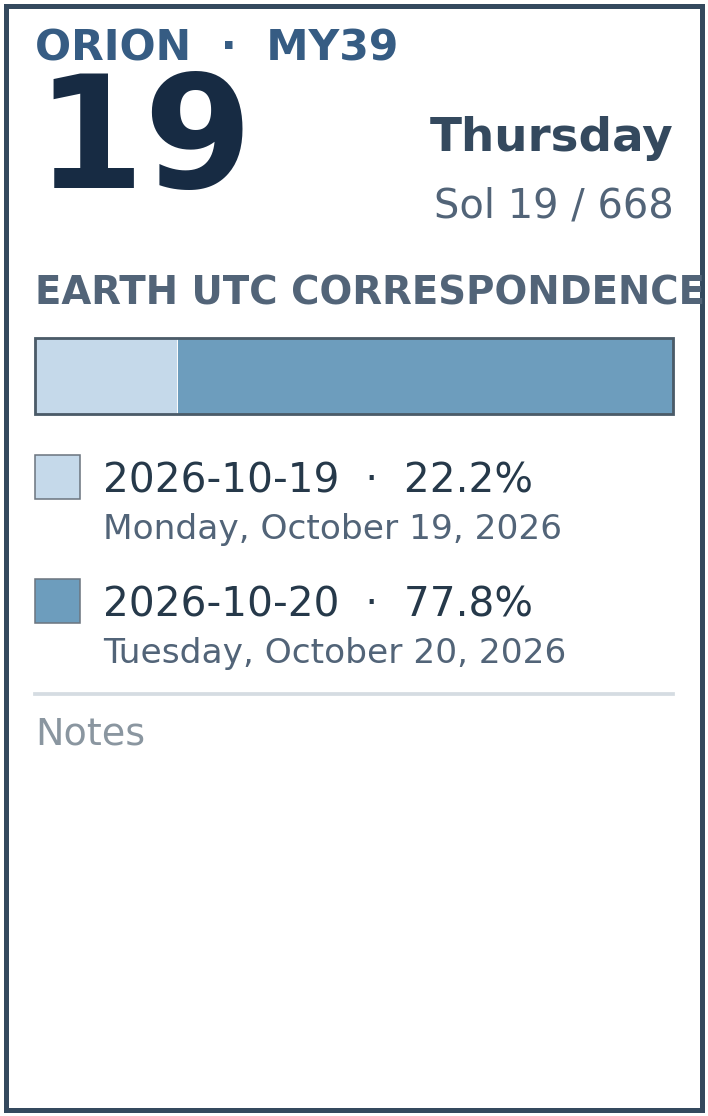
Task: Click the ORION calendar name
Action: coord(112,46)
